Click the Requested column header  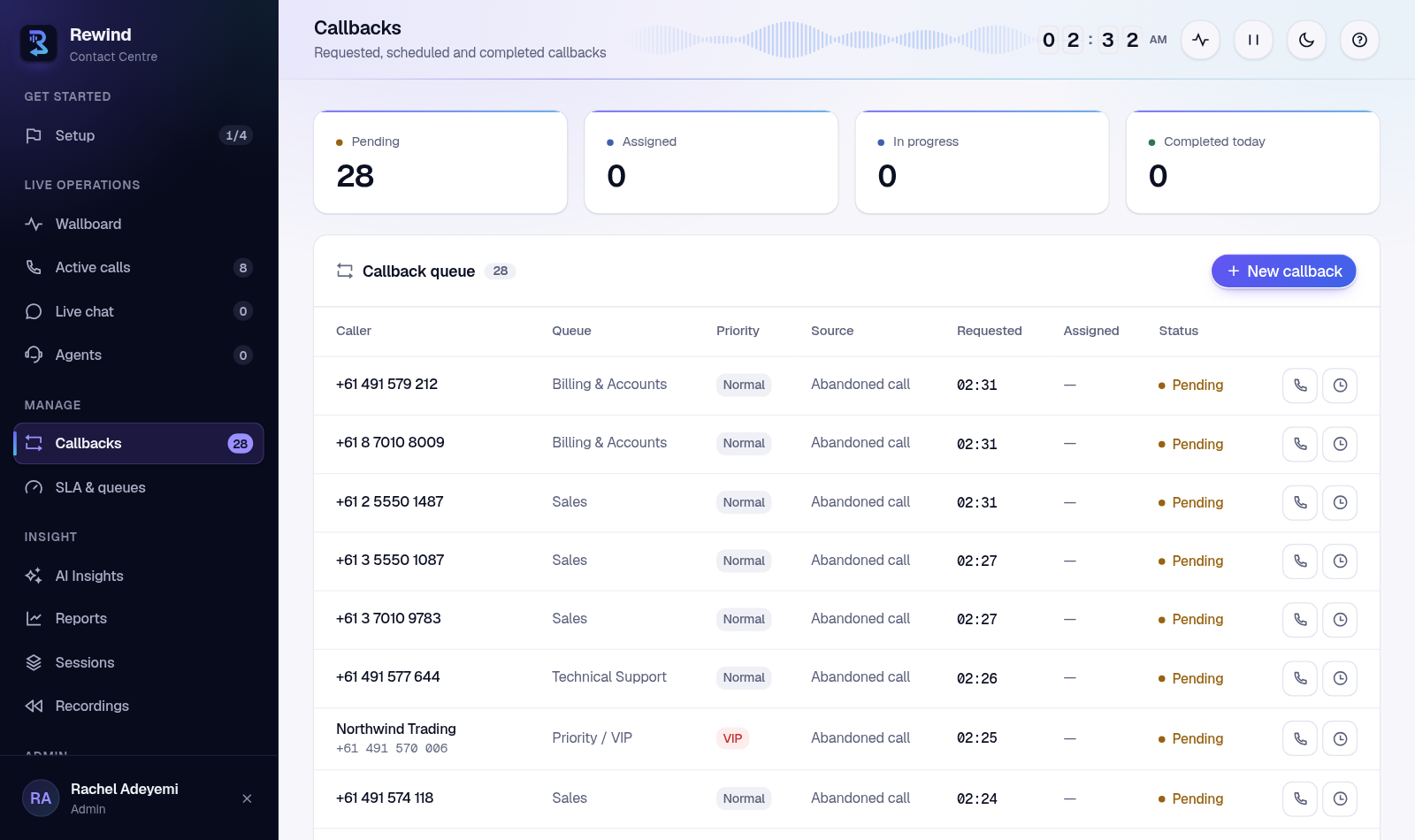pyautogui.click(x=989, y=331)
